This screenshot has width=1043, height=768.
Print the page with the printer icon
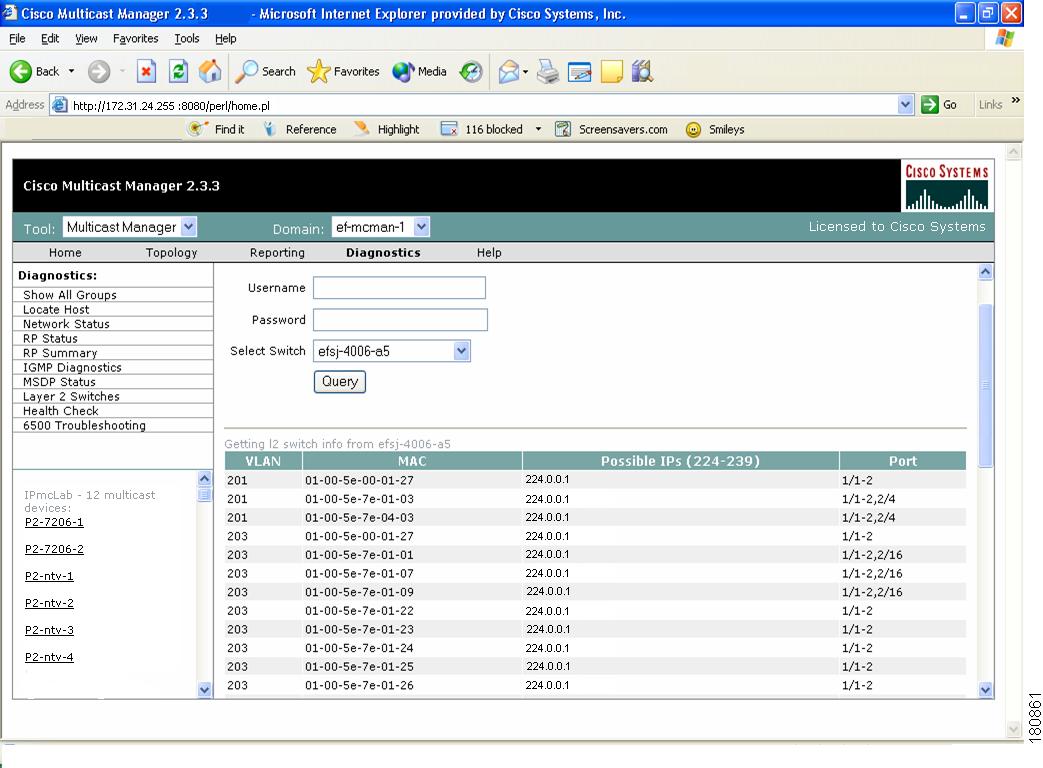point(548,71)
